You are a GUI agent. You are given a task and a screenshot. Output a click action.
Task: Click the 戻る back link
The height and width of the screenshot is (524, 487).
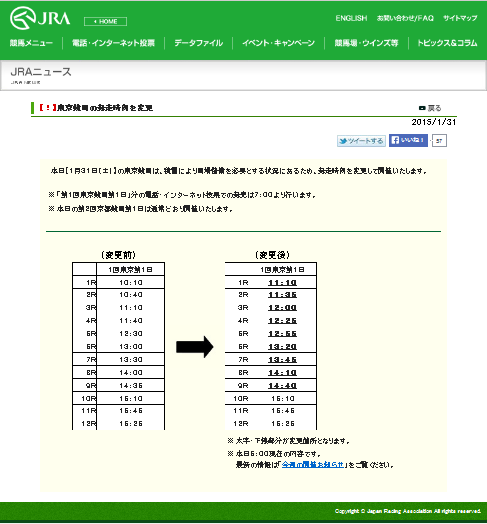pos(430,108)
